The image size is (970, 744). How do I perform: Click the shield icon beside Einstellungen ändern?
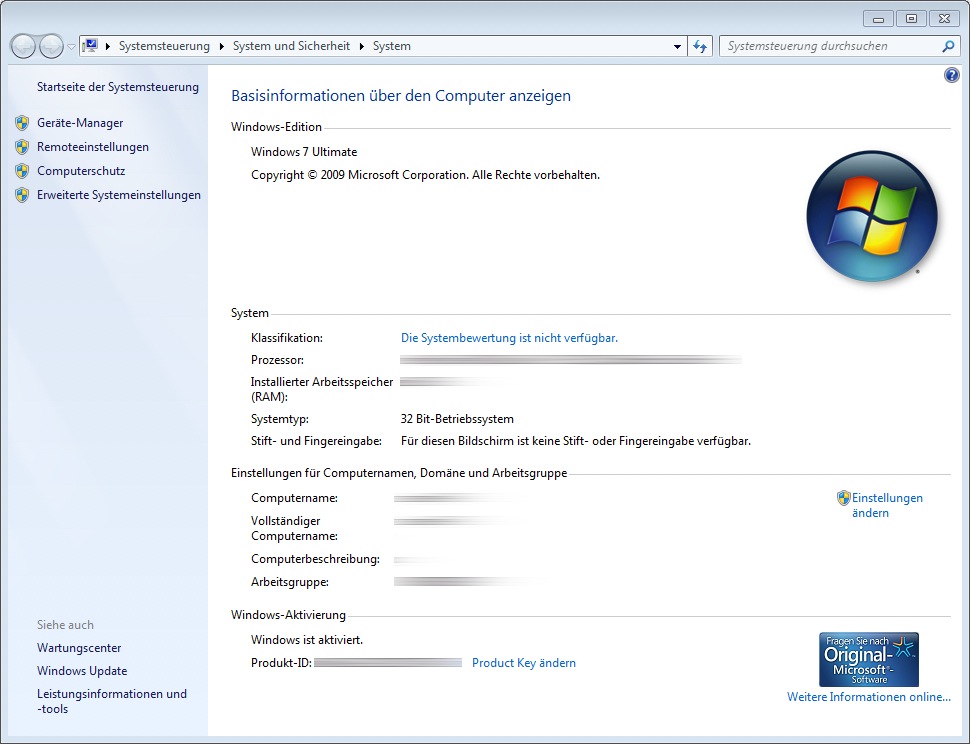(x=843, y=498)
